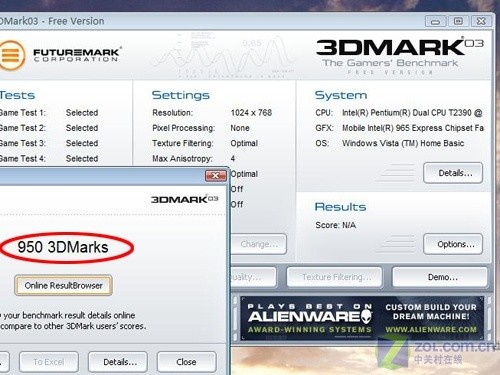Click Game Test 1 Selected status
This screenshot has width=500, height=375.
point(82,113)
